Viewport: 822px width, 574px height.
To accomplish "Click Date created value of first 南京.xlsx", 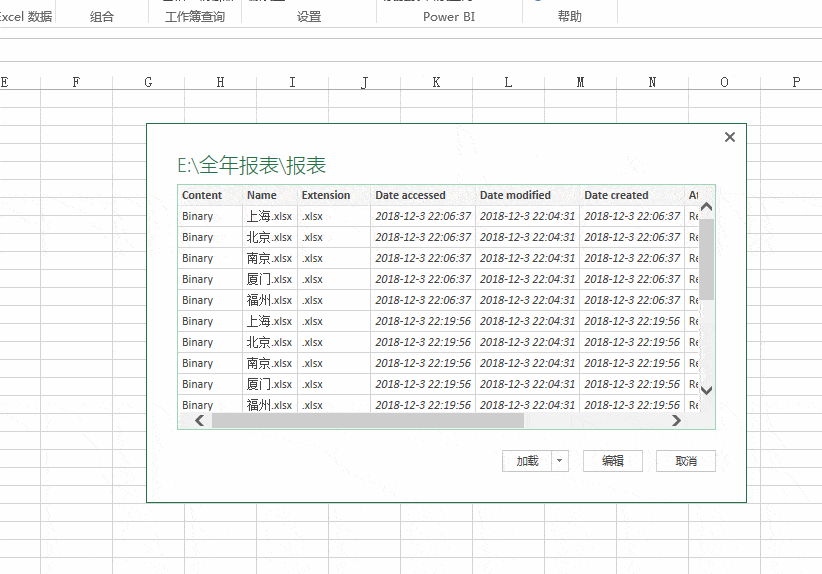I will [x=632, y=258].
